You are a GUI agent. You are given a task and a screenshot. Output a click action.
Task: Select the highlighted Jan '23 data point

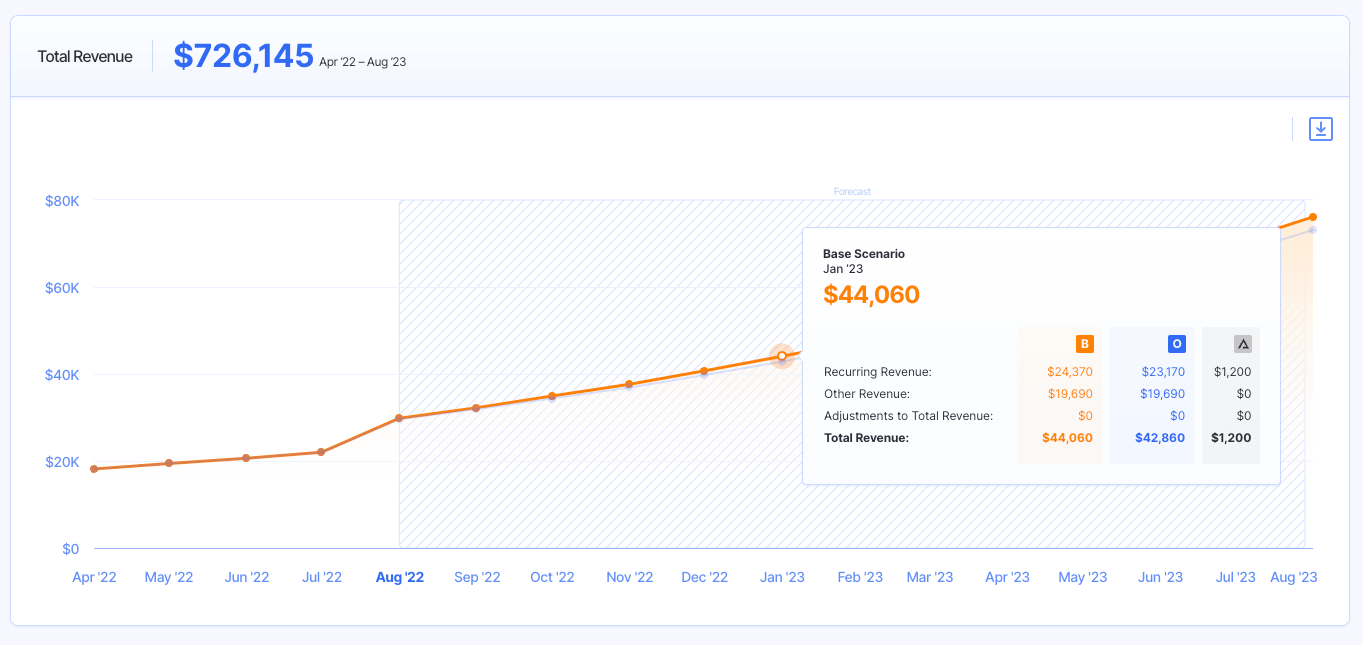coord(782,356)
